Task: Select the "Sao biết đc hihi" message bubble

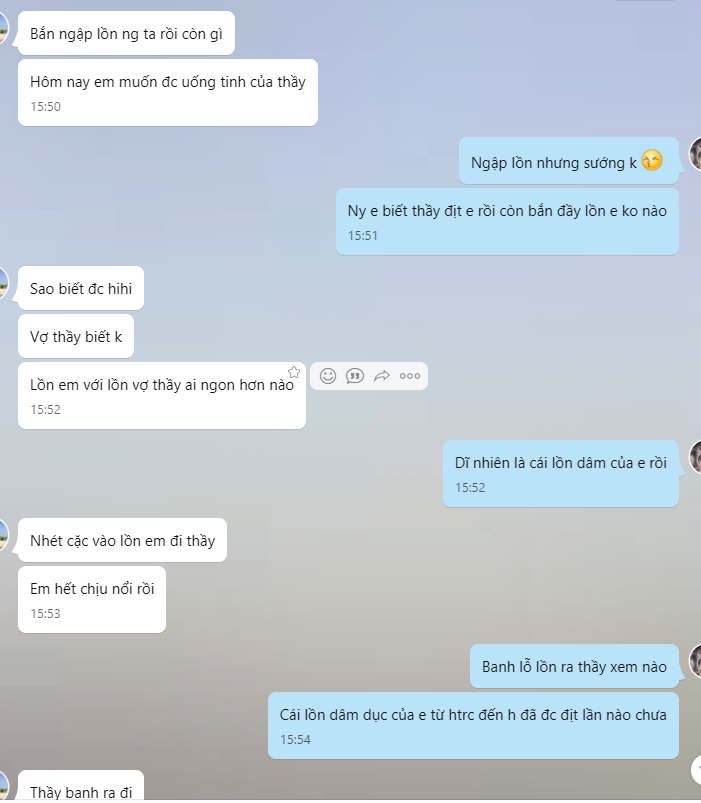Action: click(x=81, y=288)
